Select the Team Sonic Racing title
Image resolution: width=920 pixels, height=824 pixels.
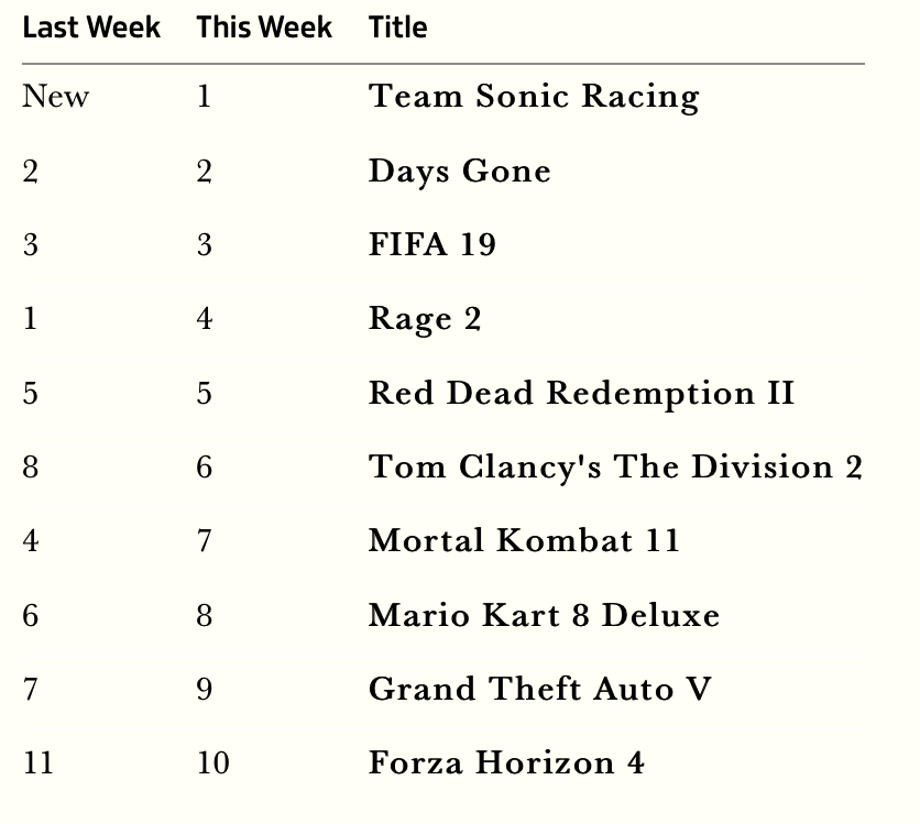pos(533,97)
